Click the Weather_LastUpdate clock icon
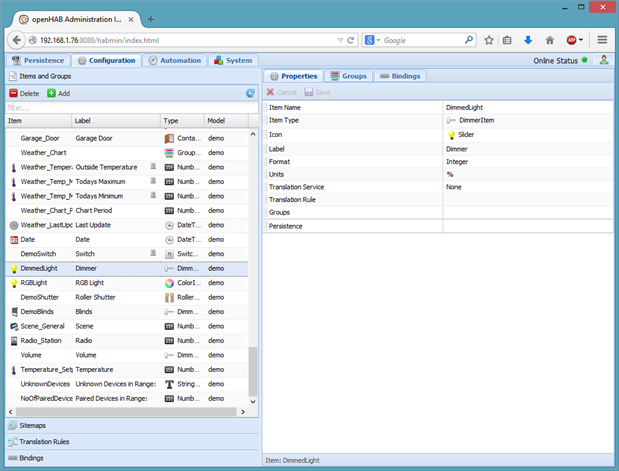 [x=13, y=225]
